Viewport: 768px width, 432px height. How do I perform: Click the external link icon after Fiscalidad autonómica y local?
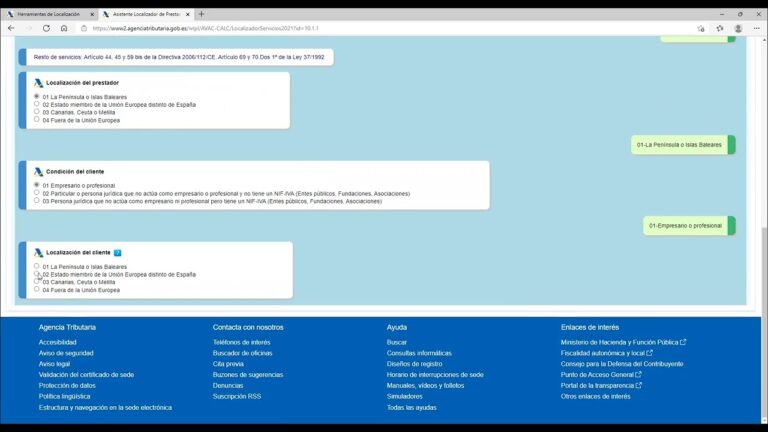point(649,353)
